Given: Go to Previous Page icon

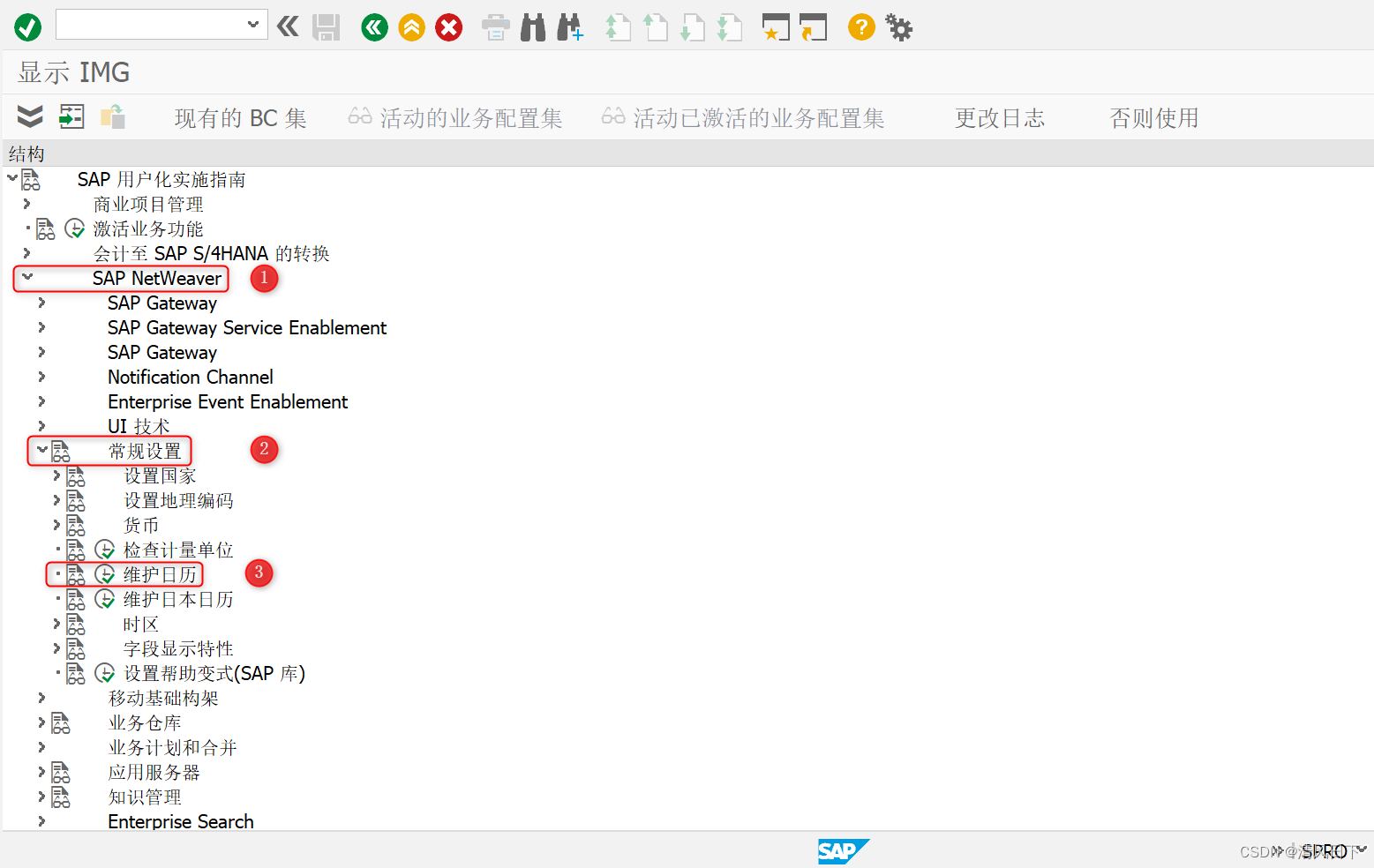Looking at the screenshot, I should pyautogui.click(x=655, y=27).
